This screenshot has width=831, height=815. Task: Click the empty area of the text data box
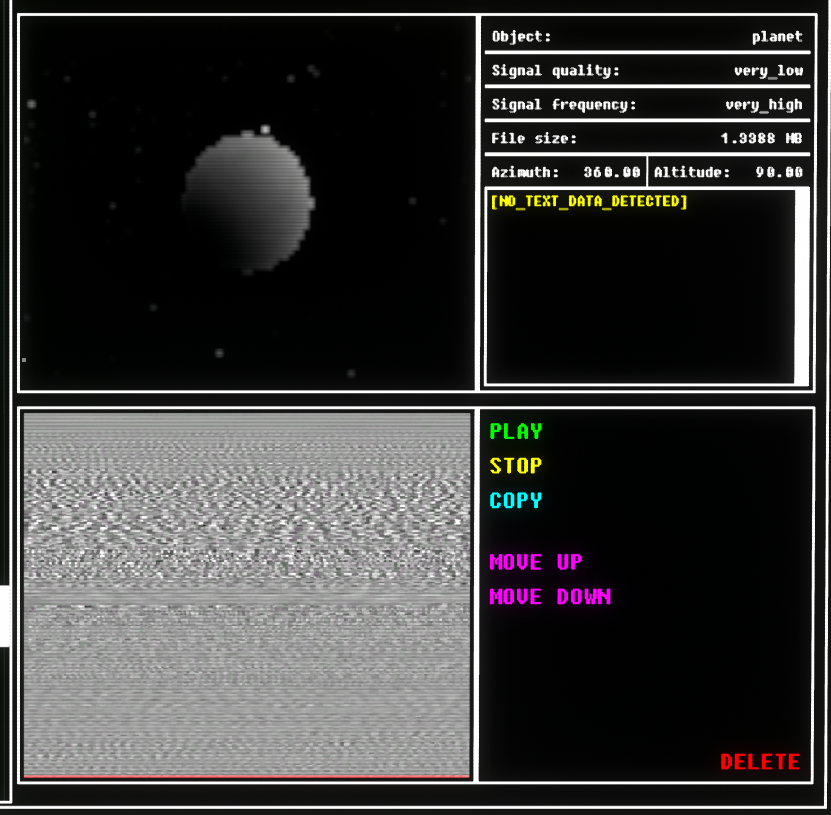[x=640, y=300]
